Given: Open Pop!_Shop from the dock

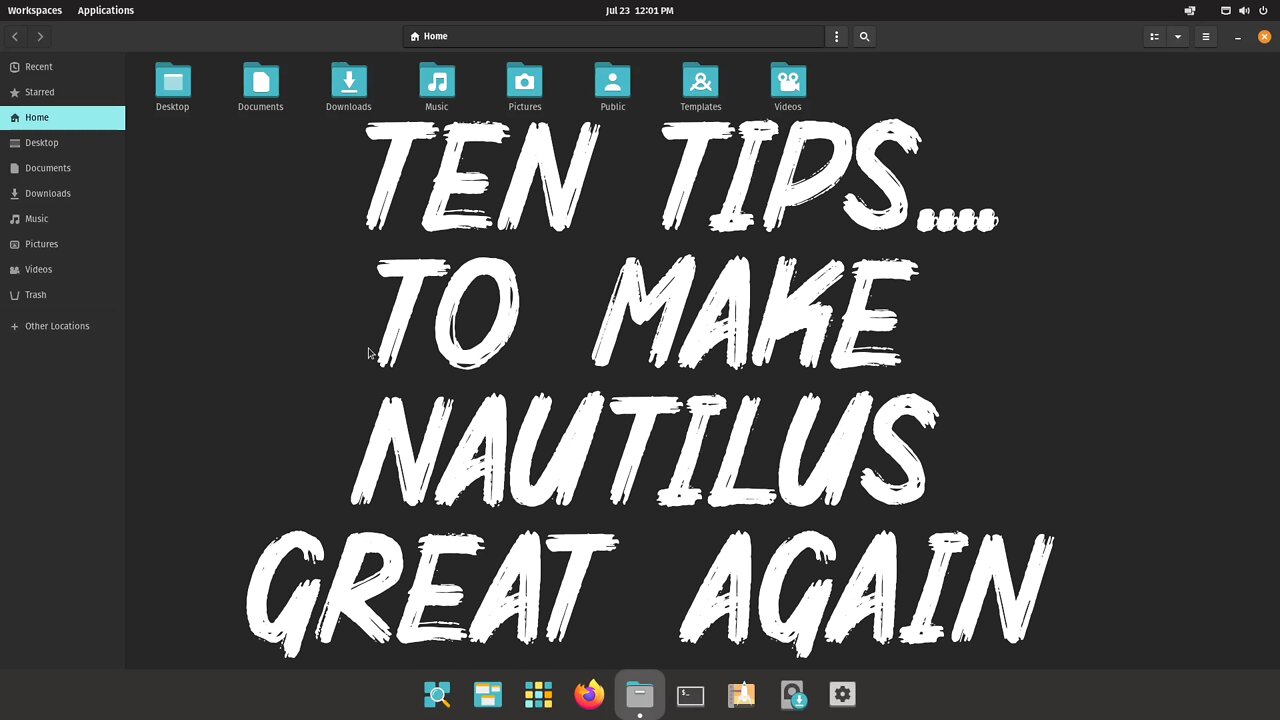Looking at the screenshot, I should 741,694.
